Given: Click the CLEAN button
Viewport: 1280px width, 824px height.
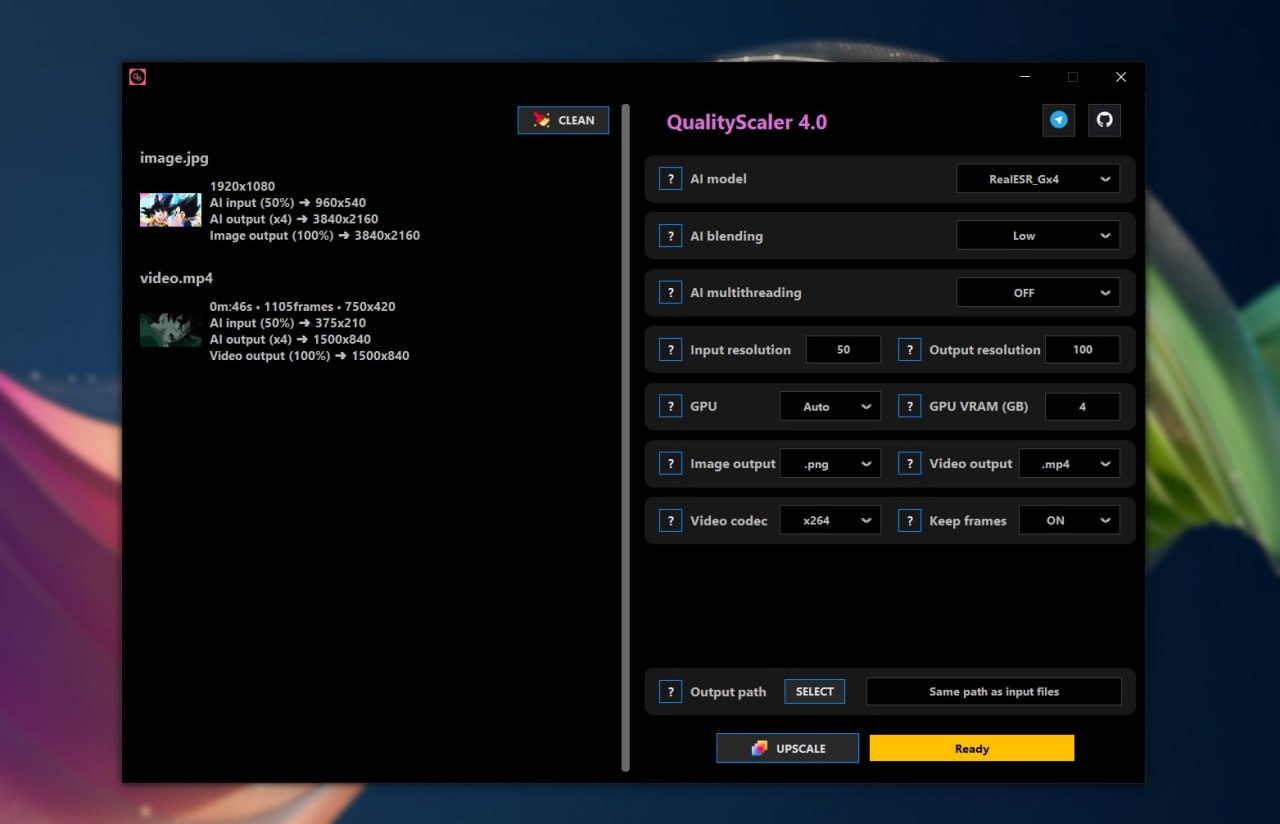Looking at the screenshot, I should [563, 120].
